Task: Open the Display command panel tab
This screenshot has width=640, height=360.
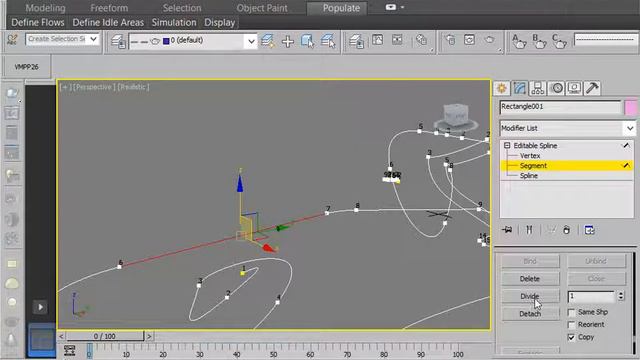Action: click(574, 88)
